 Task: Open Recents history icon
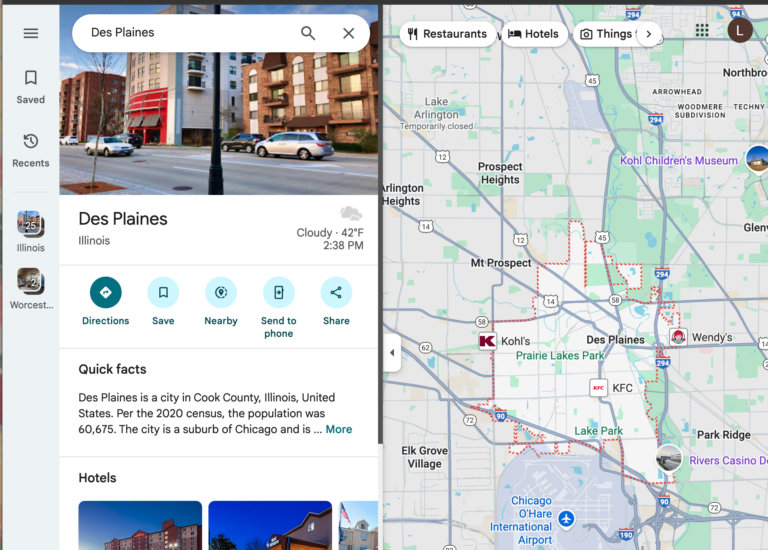30,141
